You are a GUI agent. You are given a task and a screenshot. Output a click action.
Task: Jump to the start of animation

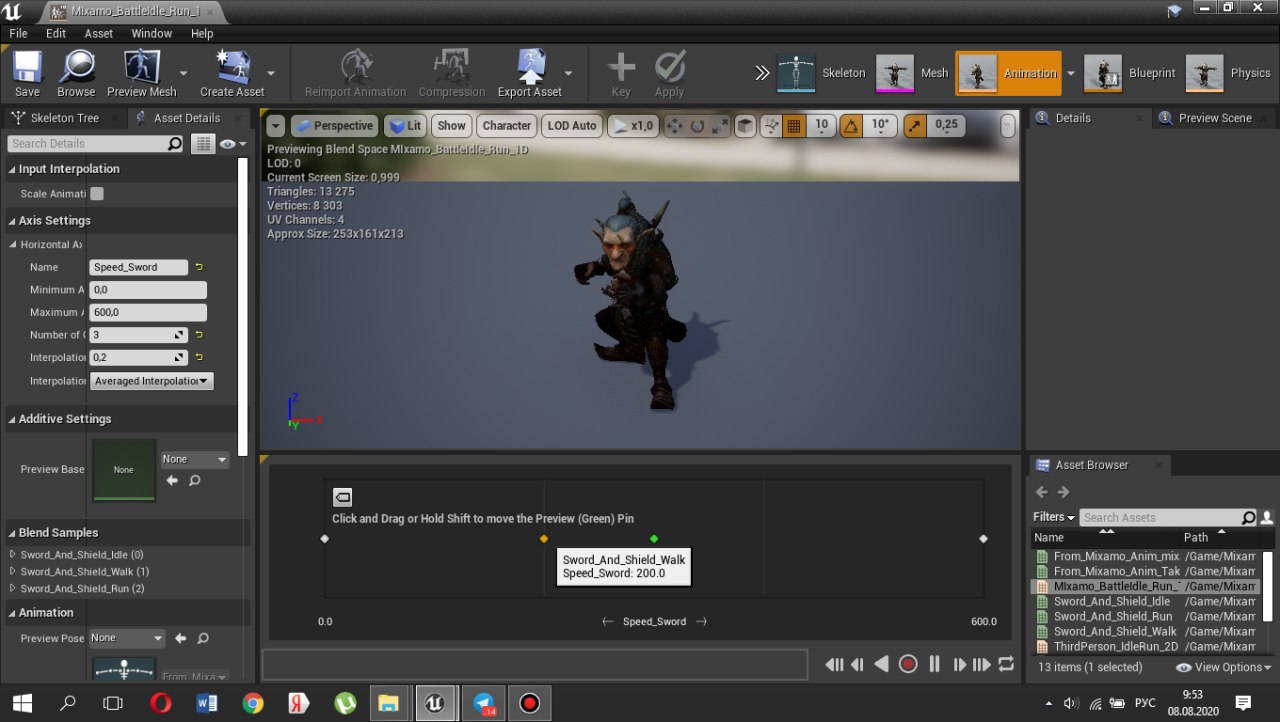click(x=834, y=664)
